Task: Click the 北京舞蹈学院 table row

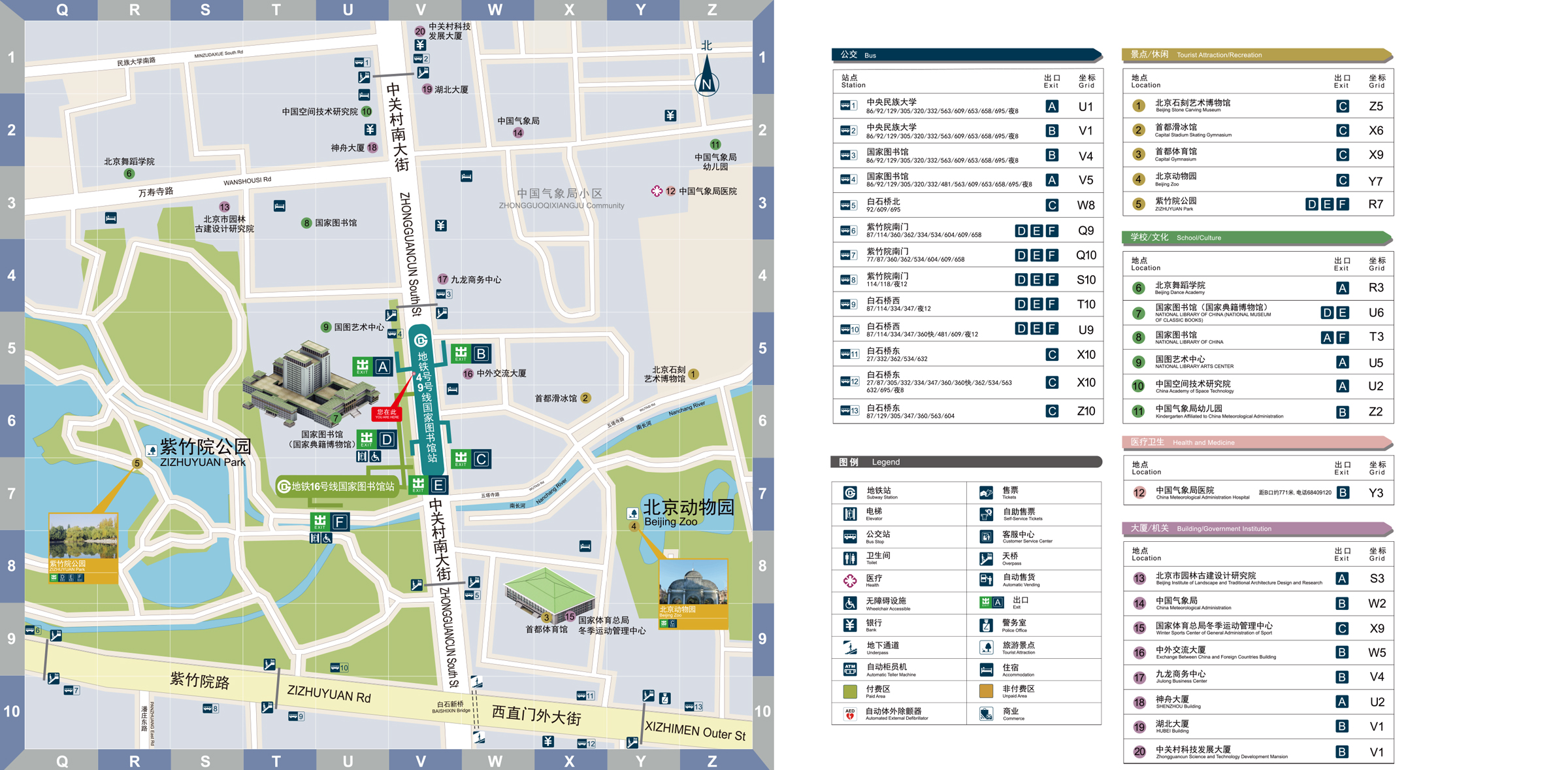Action: pos(1258,288)
